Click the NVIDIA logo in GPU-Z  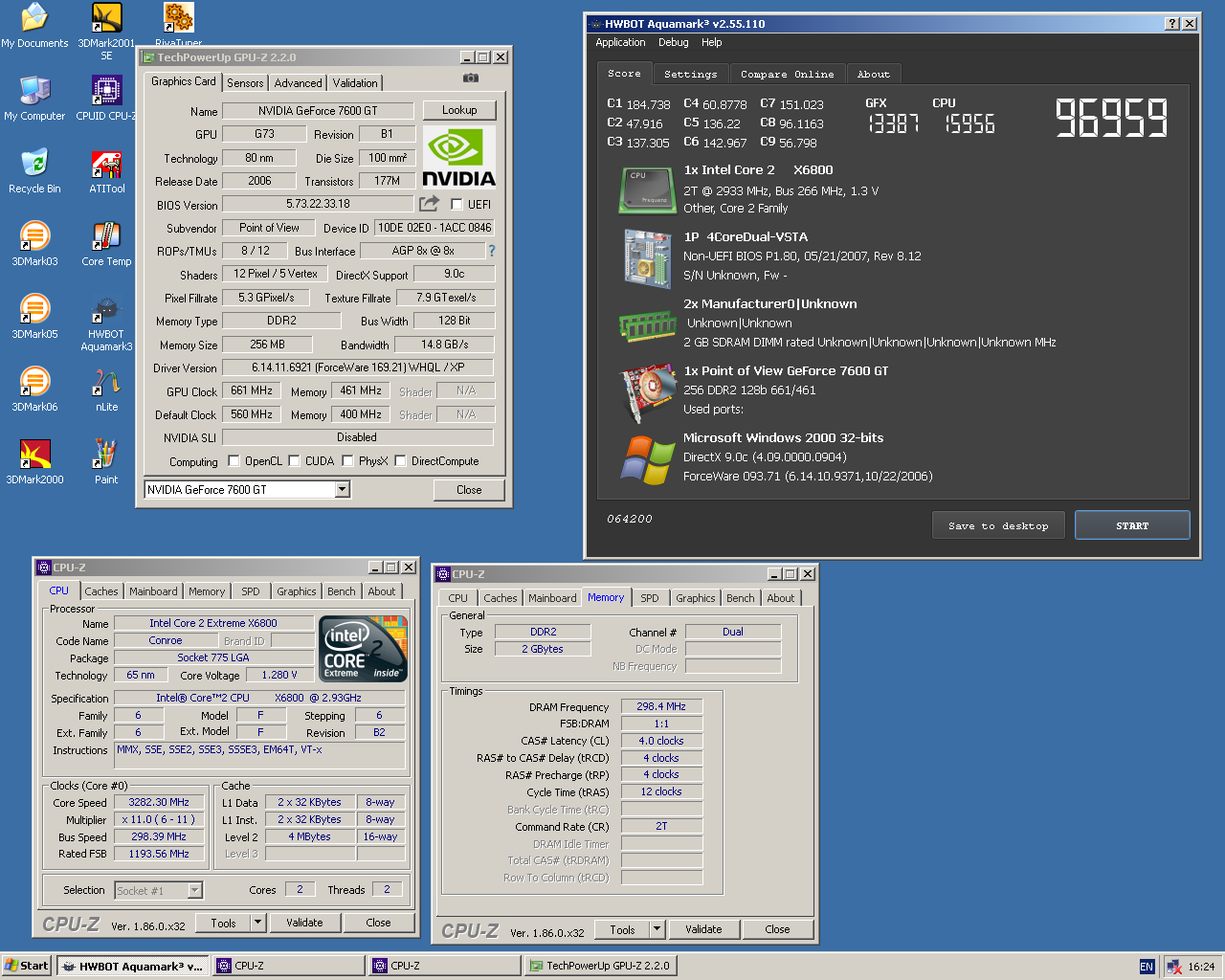(x=459, y=158)
